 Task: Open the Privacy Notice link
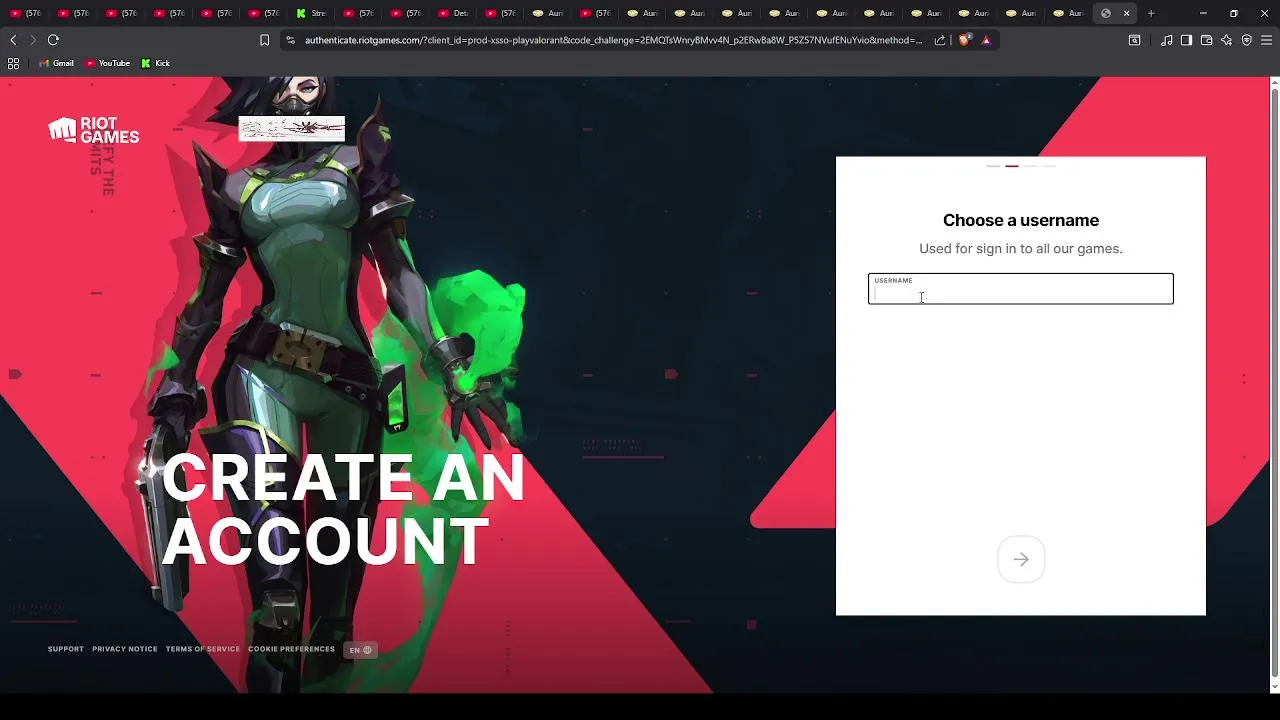coord(125,649)
